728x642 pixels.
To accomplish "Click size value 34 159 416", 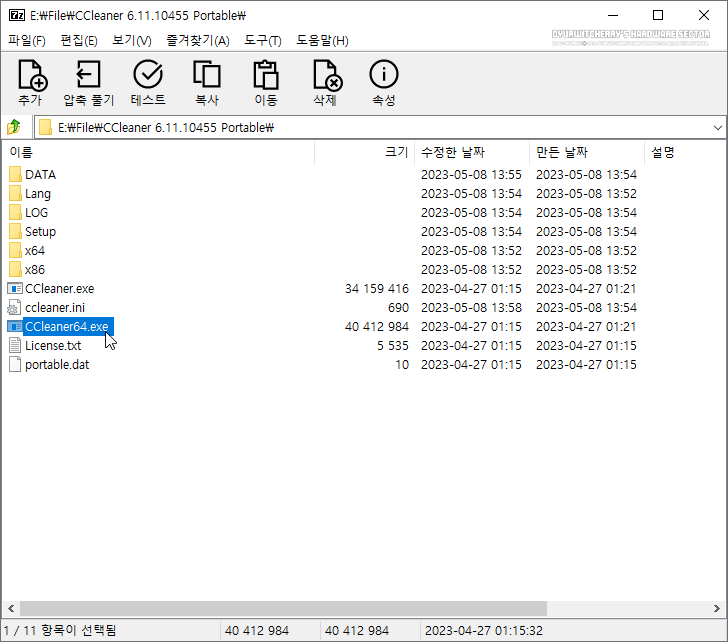I will 377,289.
